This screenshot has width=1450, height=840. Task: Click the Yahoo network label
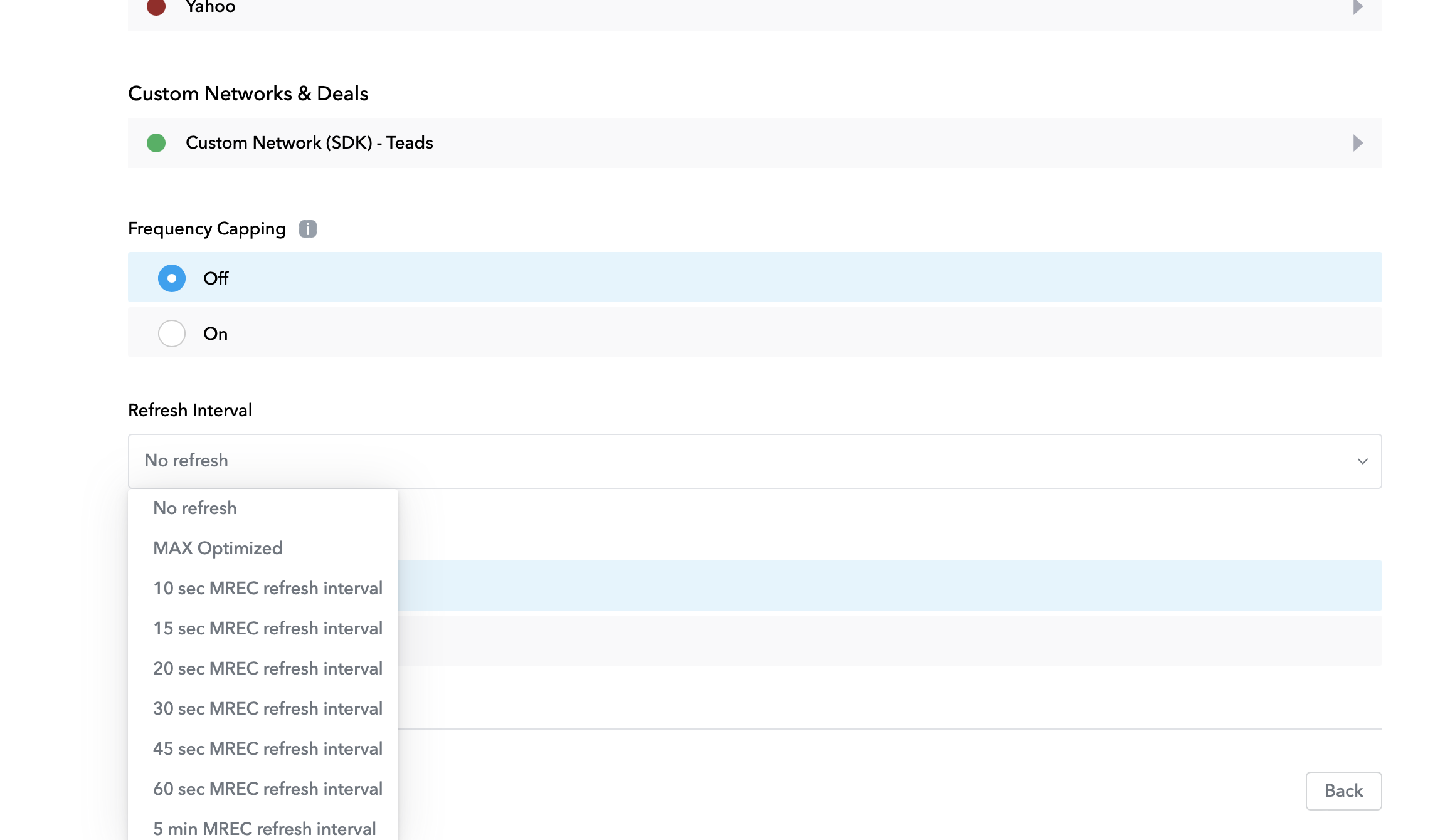[x=209, y=8]
